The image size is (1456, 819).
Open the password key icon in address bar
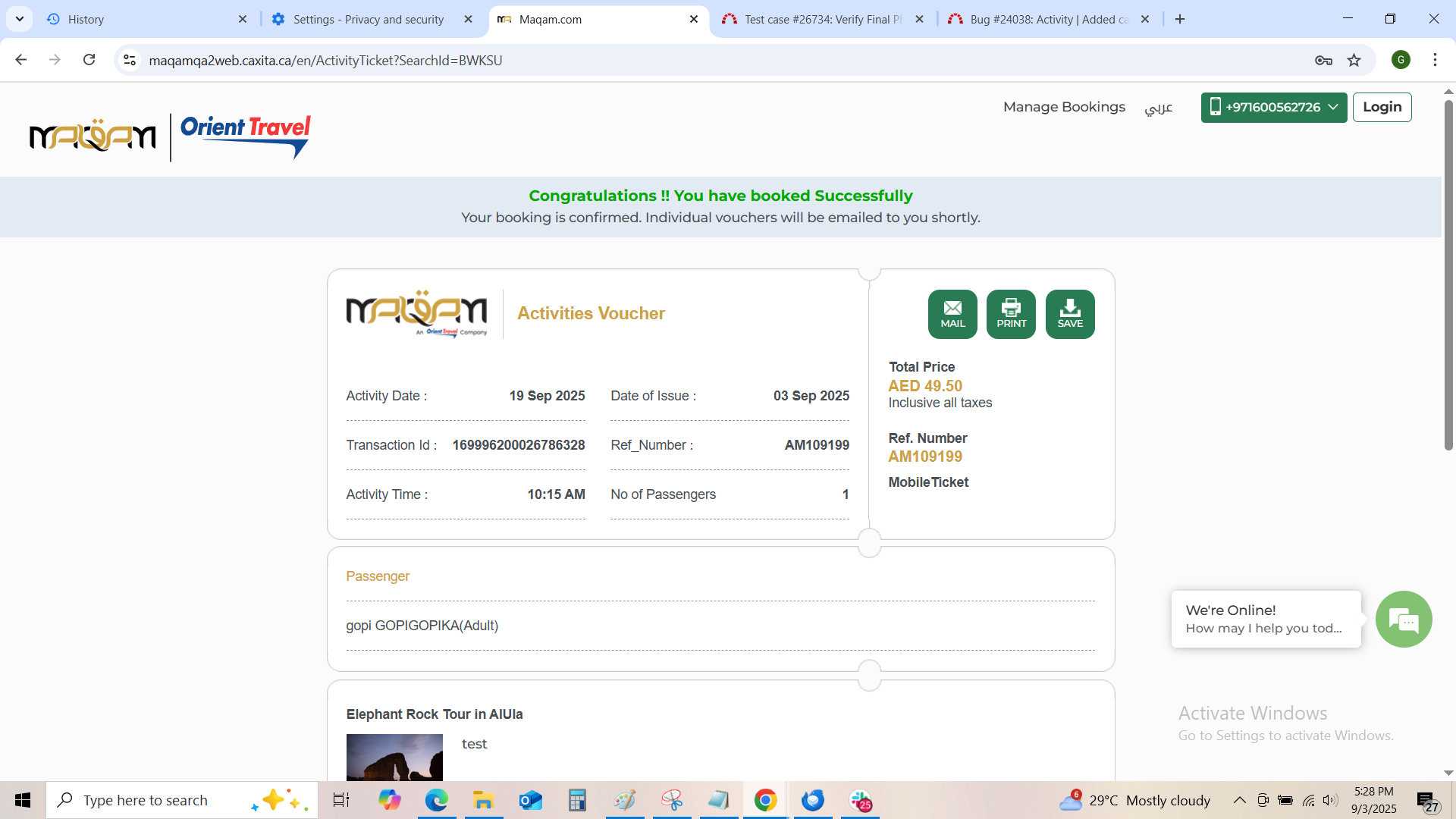(x=1323, y=61)
